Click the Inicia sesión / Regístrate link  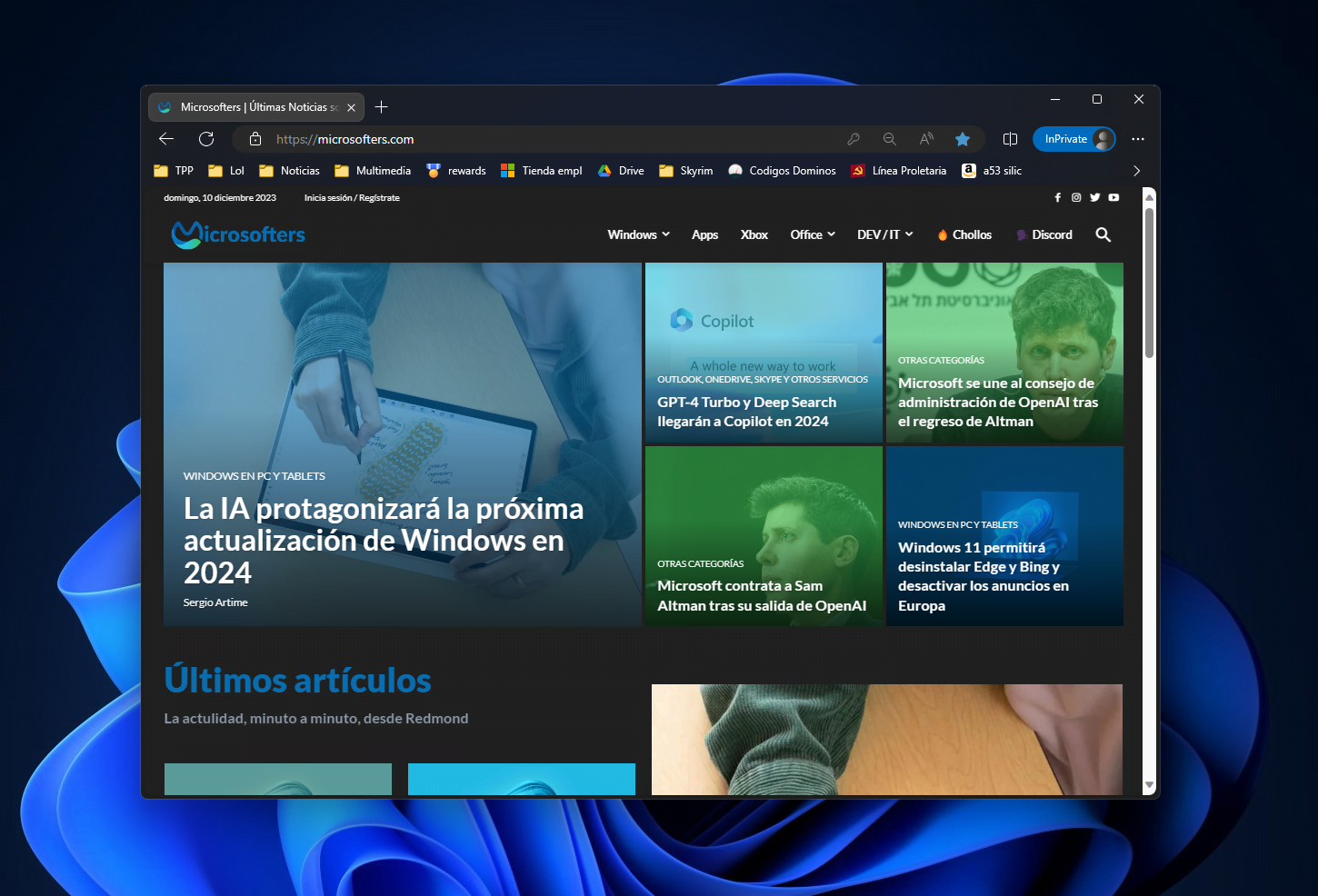click(x=352, y=197)
